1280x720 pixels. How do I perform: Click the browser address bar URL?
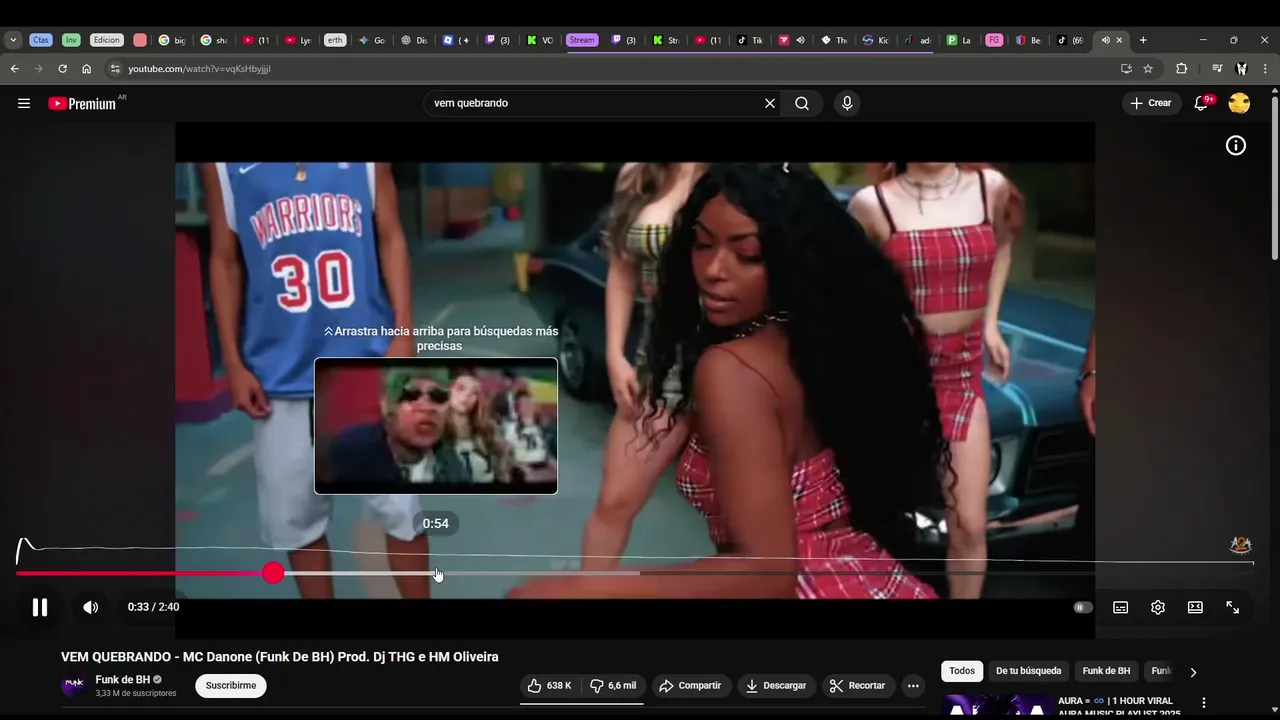pyautogui.click(x=199, y=69)
